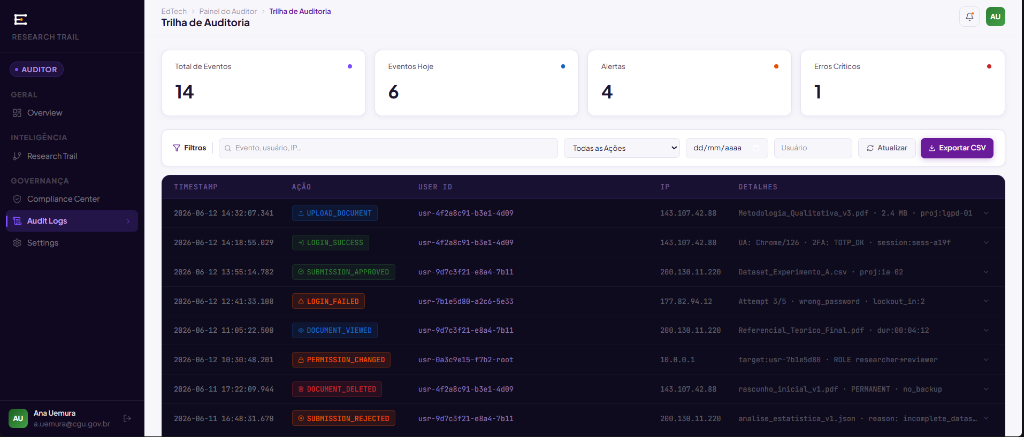Open the notifications bell icon
The width and height of the screenshot is (1024, 437).
(x=969, y=17)
